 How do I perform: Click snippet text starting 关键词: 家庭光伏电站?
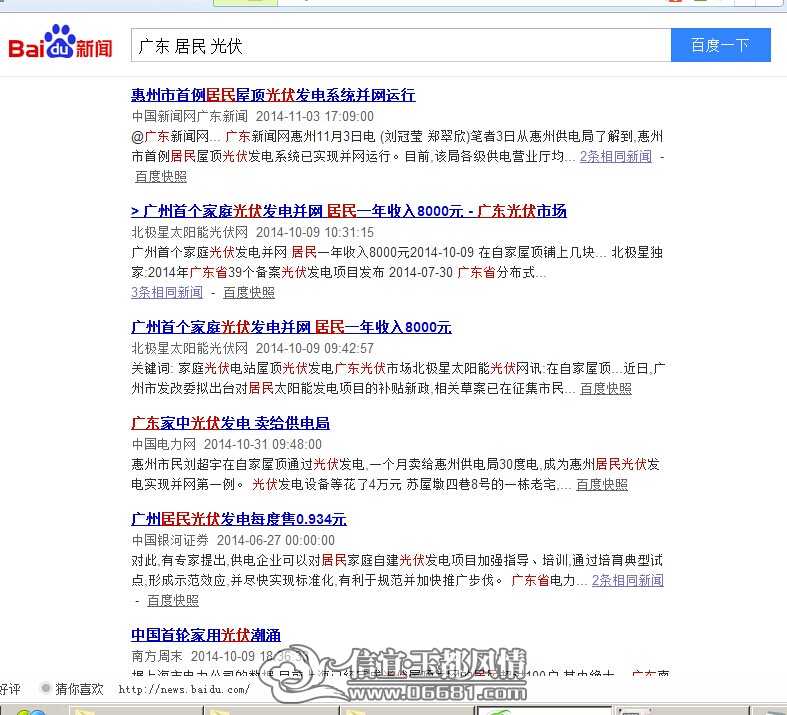click(399, 379)
